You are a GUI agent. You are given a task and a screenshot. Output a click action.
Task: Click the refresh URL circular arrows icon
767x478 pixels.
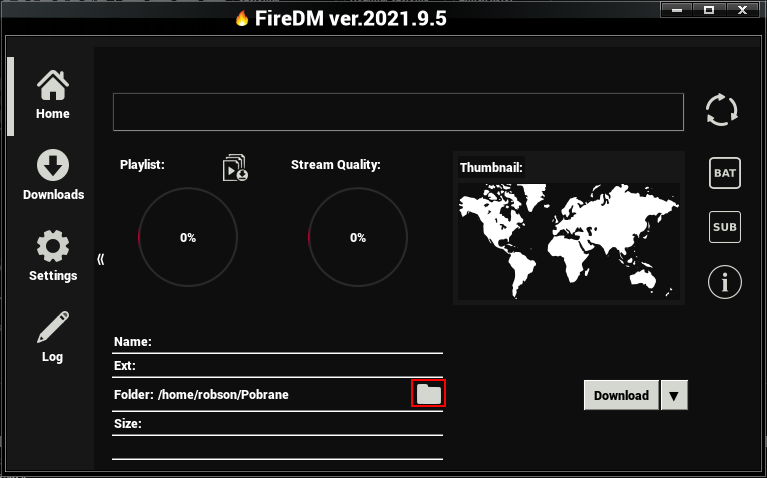(x=722, y=110)
